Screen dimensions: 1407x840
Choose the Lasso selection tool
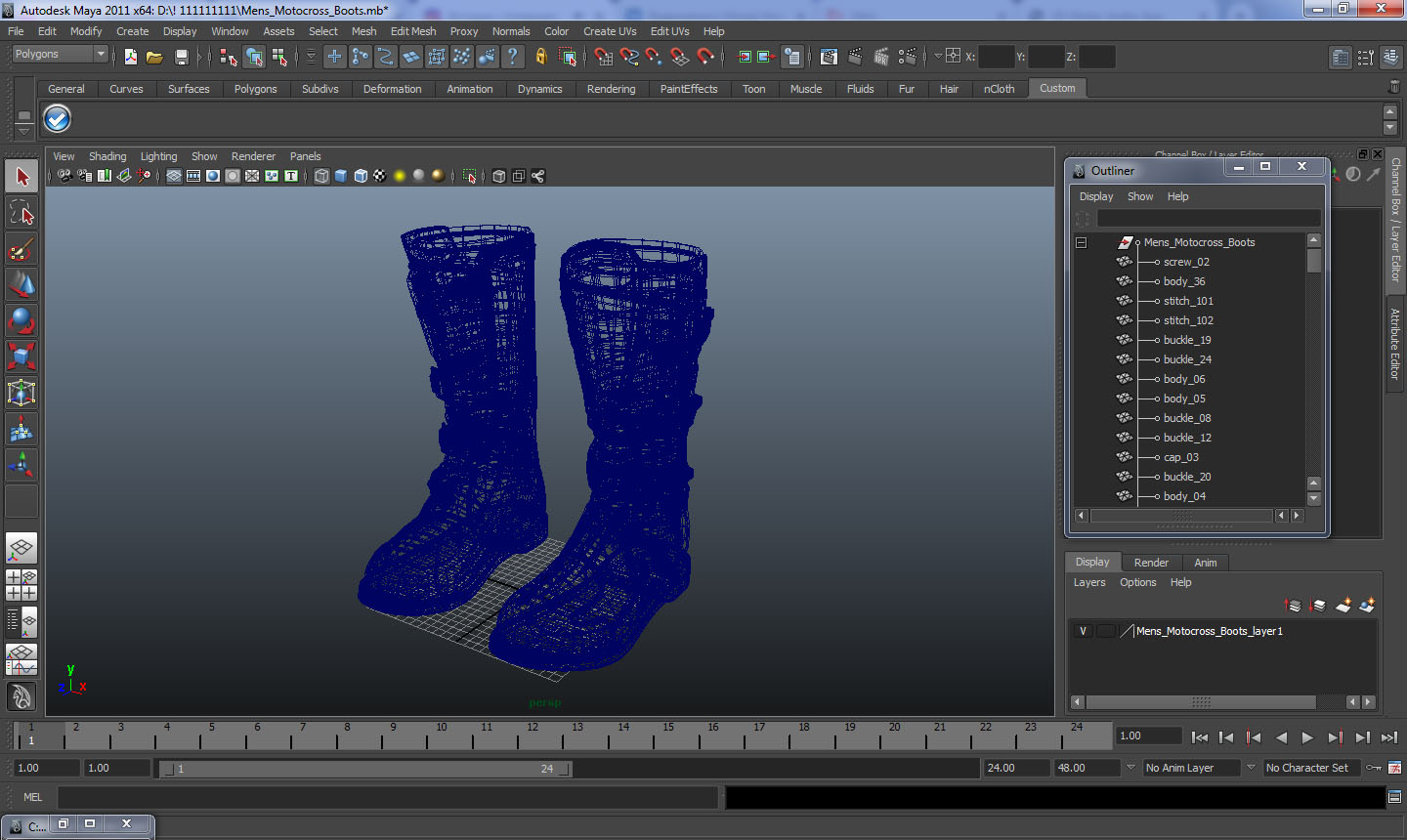[21, 212]
